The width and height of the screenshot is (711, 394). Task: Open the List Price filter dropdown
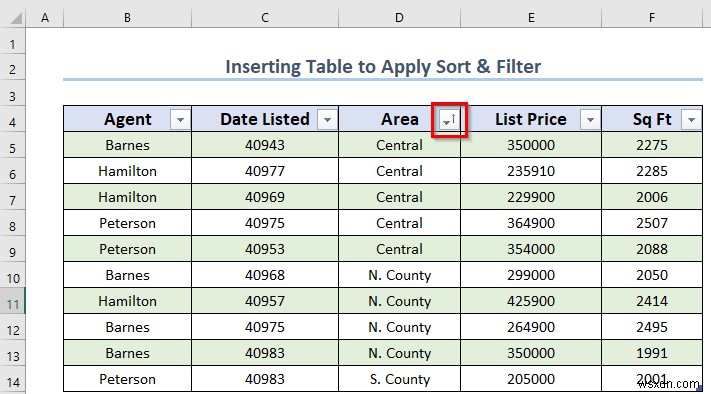[x=590, y=120]
